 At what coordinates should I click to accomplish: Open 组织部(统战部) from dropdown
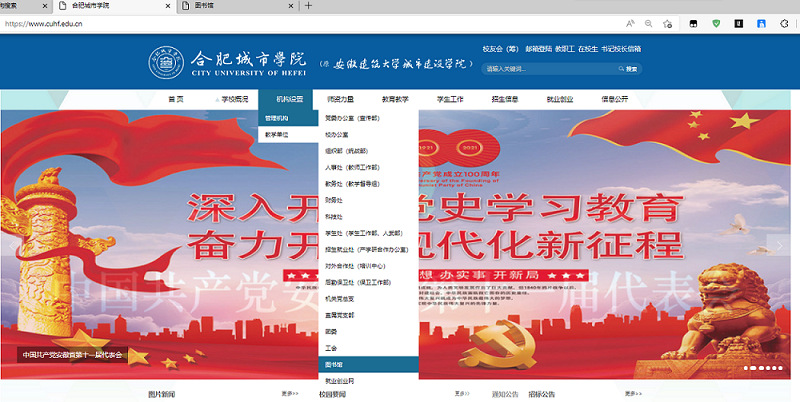pos(368,151)
